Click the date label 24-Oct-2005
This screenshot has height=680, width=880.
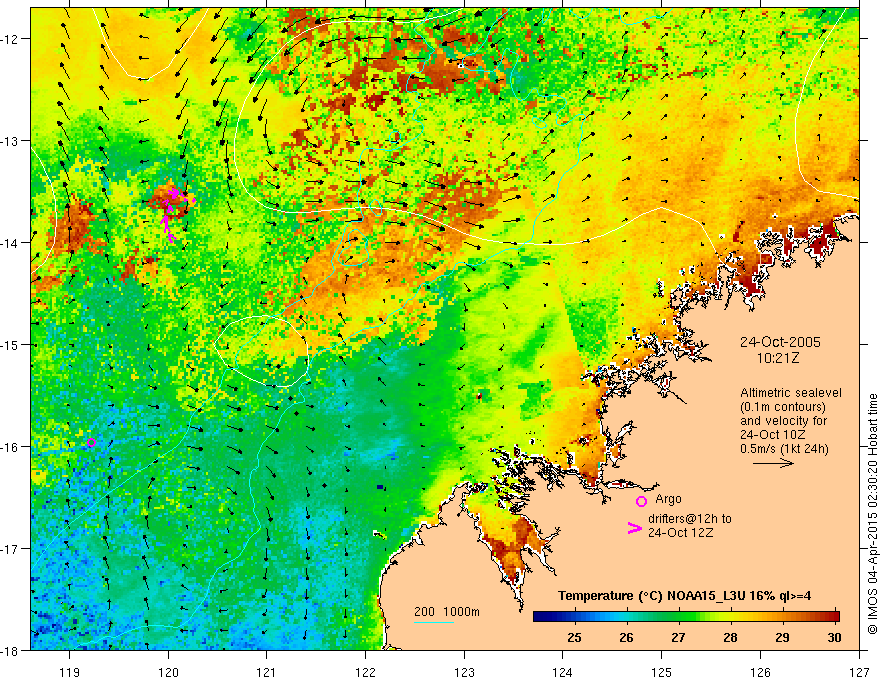coord(780,342)
